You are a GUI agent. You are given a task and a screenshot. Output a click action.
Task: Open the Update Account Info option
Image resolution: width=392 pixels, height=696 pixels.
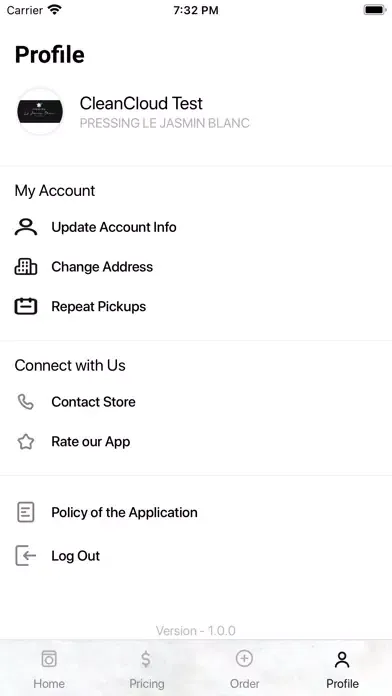coord(114,227)
